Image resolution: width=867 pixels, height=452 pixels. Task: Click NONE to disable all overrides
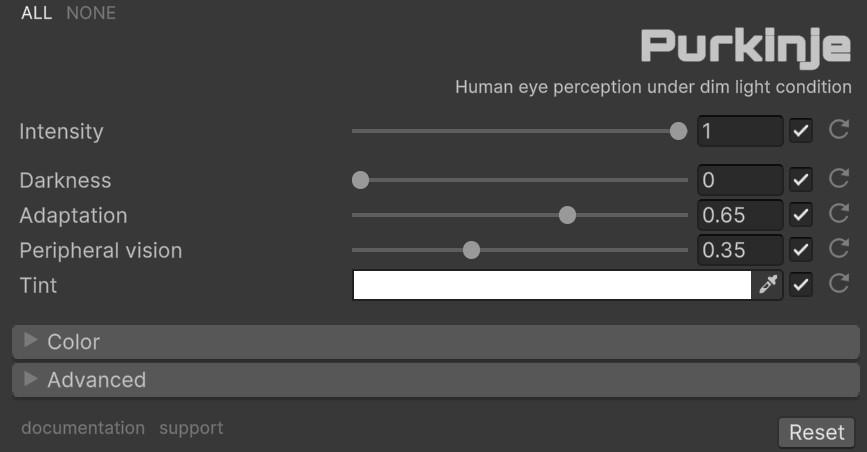(x=91, y=13)
